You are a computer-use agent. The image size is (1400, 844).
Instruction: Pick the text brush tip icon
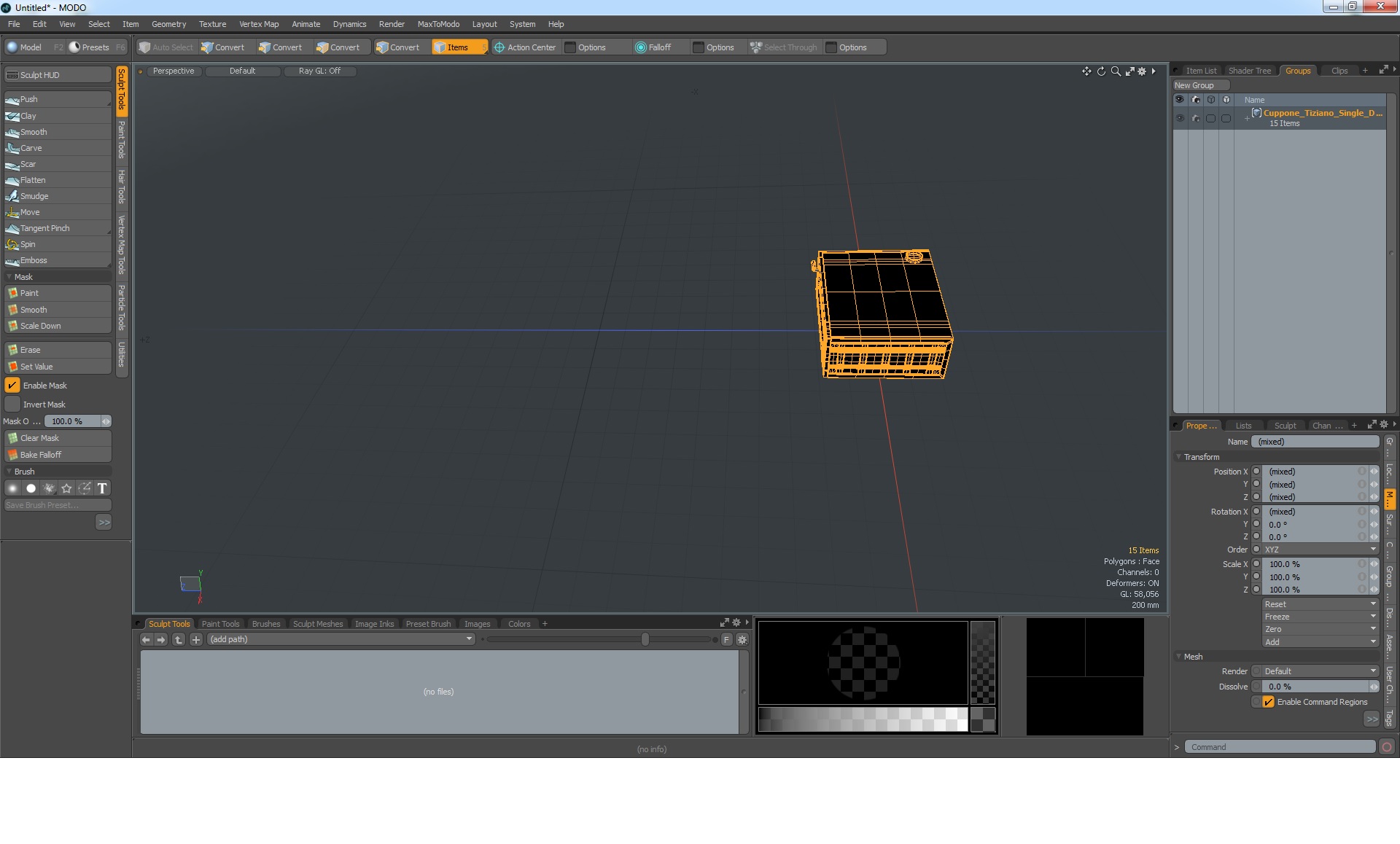coord(102,488)
